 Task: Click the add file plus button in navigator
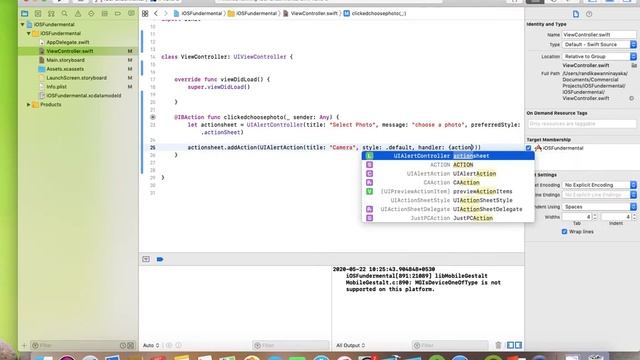[24, 345]
